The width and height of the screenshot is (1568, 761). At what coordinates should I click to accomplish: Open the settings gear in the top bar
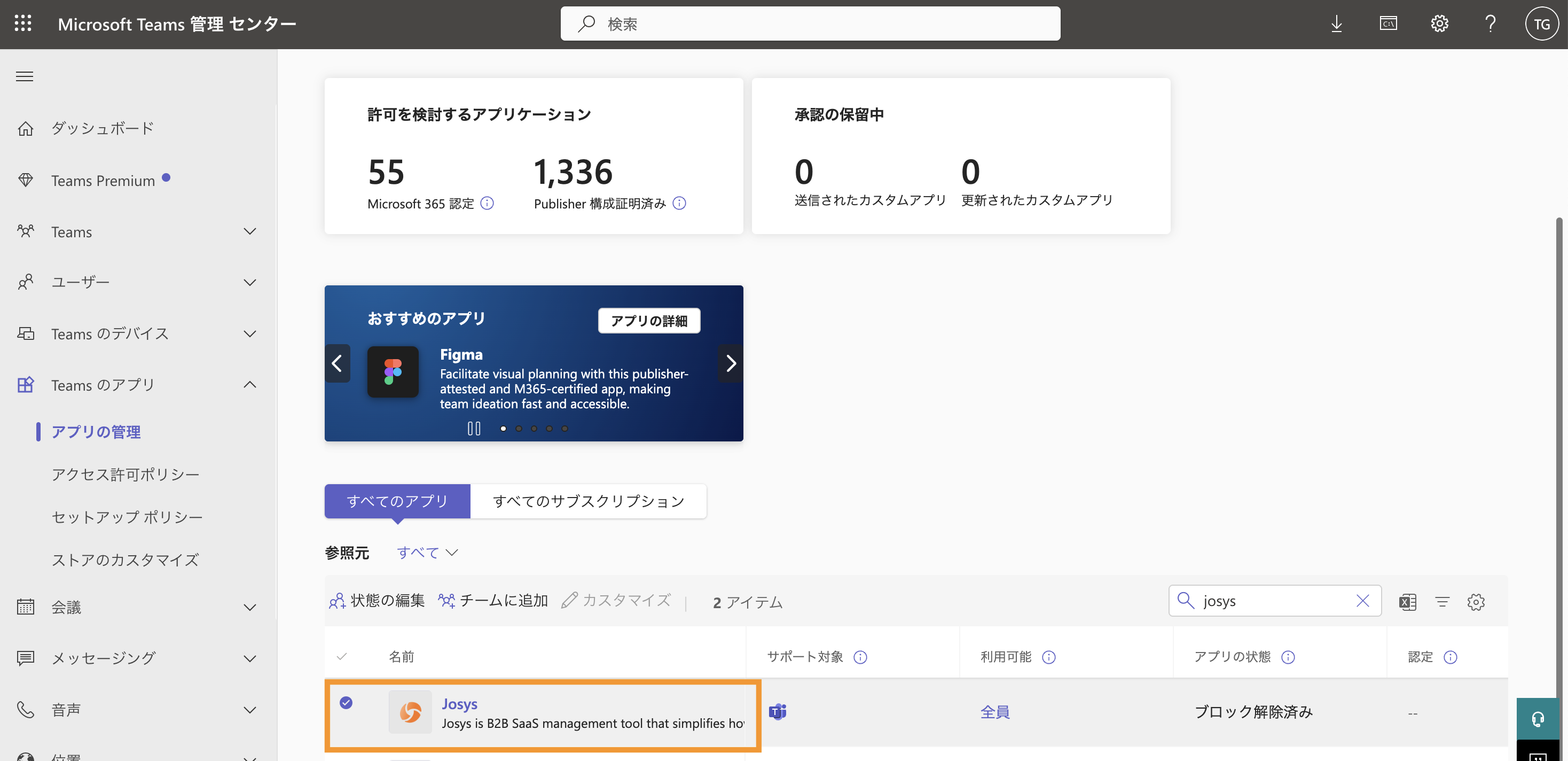(1440, 23)
